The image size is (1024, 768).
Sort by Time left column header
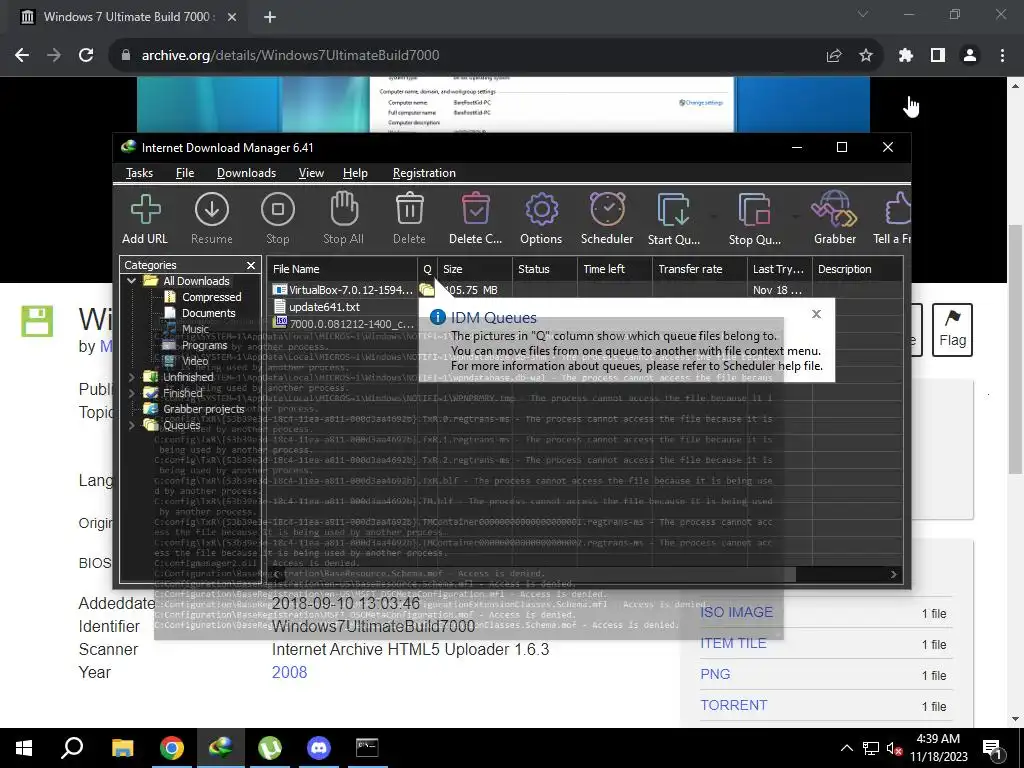(x=615, y=269)
